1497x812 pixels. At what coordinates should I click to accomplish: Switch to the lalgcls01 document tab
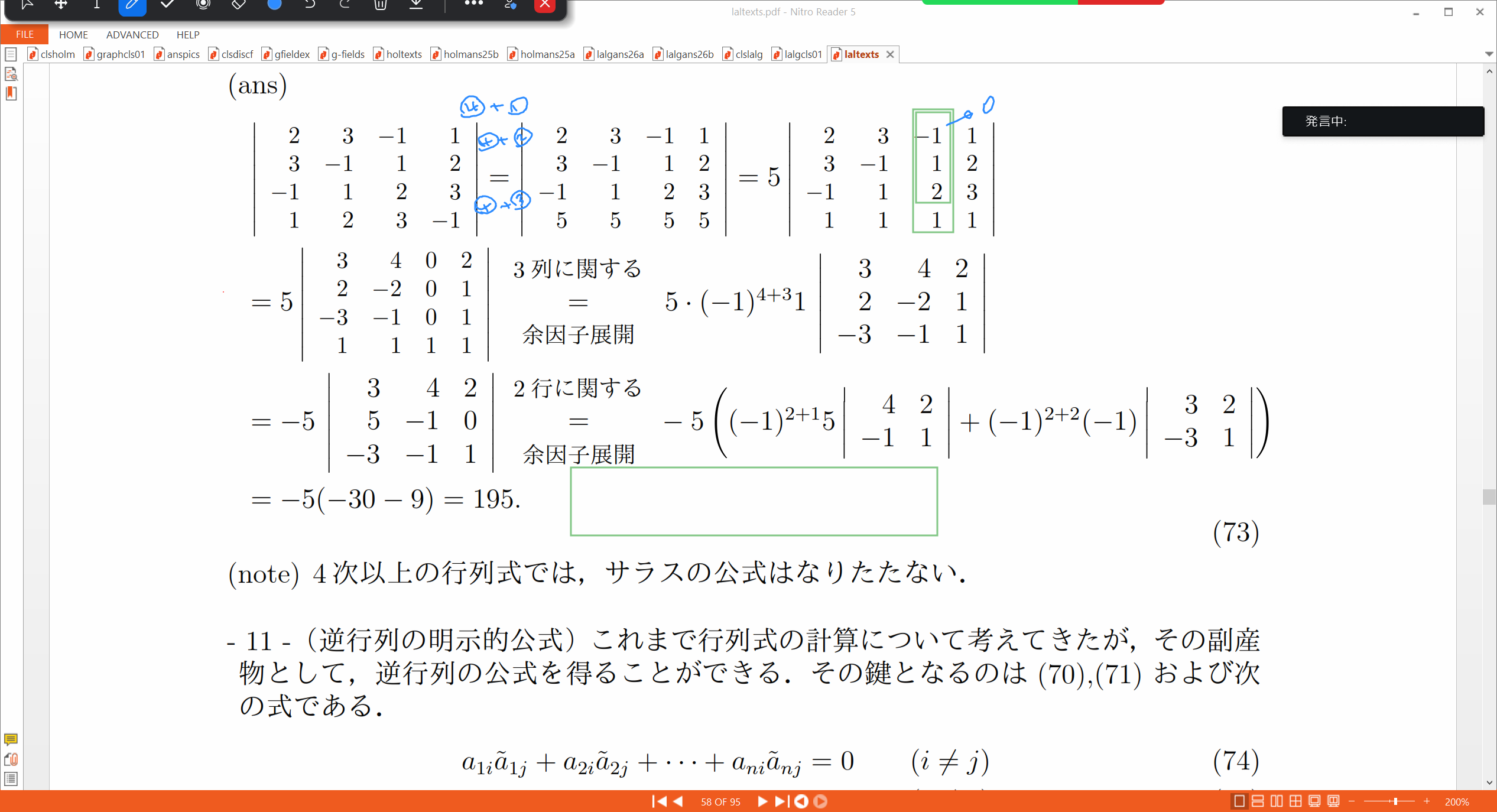tap(797, 54)
